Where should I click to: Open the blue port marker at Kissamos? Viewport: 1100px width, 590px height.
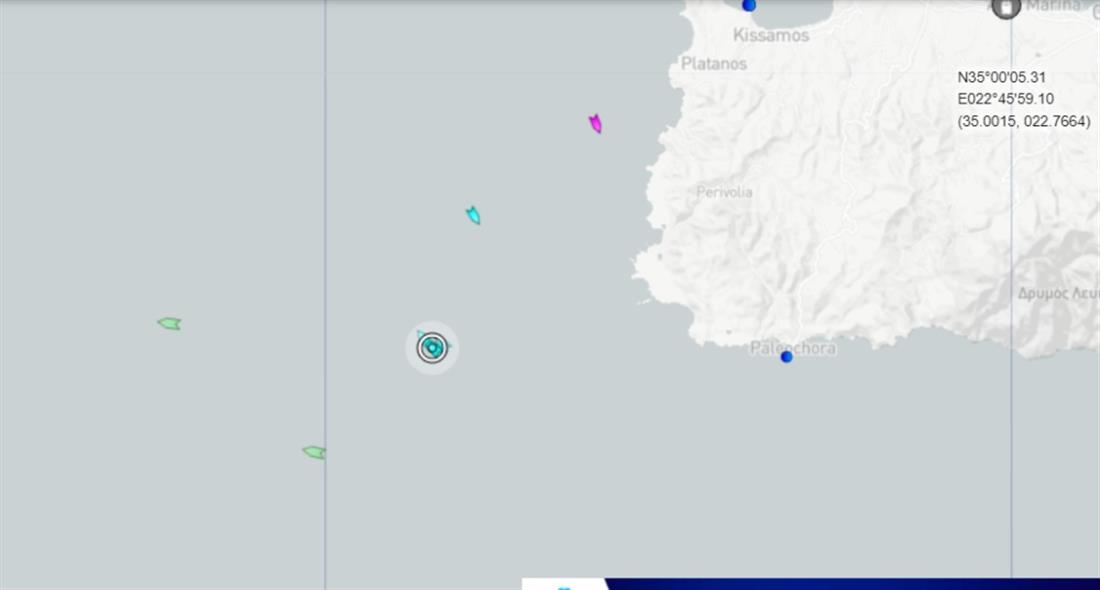click(x=749, y=5)
